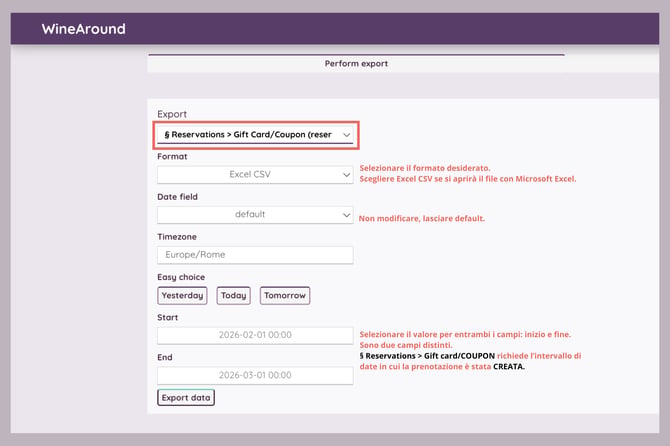The width and height of the screenshot is (670, 446).
Task: Click the 'Non modificare, lasciare default.' note
Action: click(x=422, y=219)
